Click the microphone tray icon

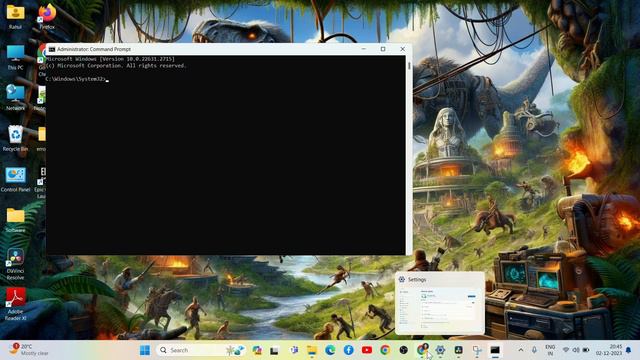(x=534, y=350)
